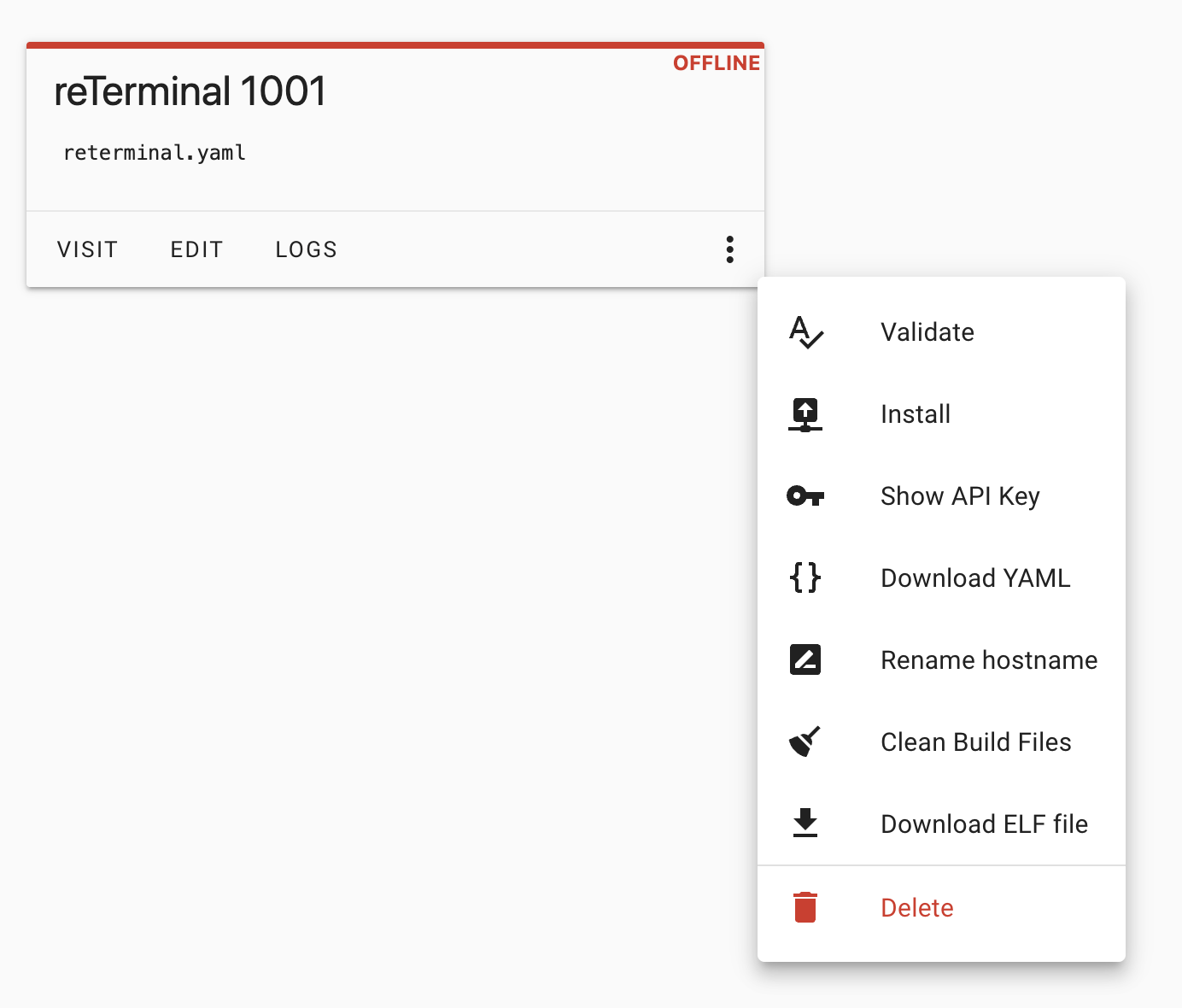Click the Rename hostname pencil icon

tap(805, 660)
